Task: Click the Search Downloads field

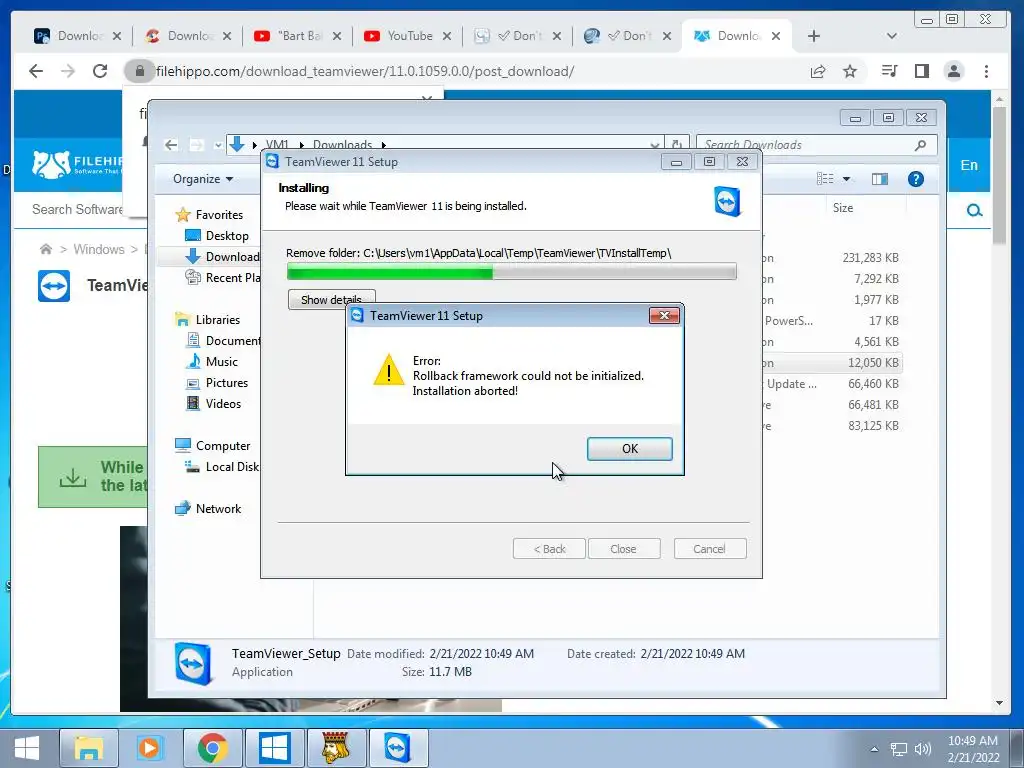Action: 816,144
